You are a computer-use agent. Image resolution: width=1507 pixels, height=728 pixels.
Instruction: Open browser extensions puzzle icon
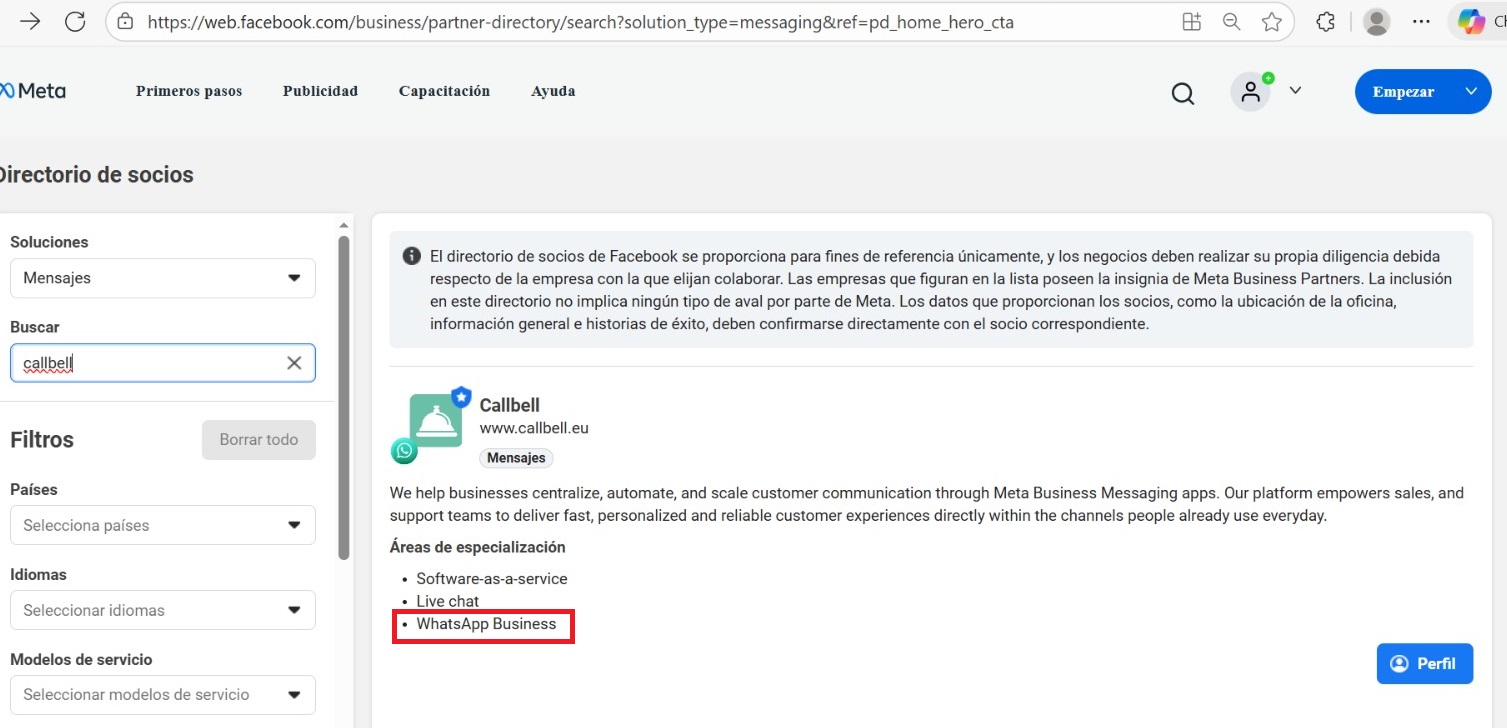click(1325, 22)
